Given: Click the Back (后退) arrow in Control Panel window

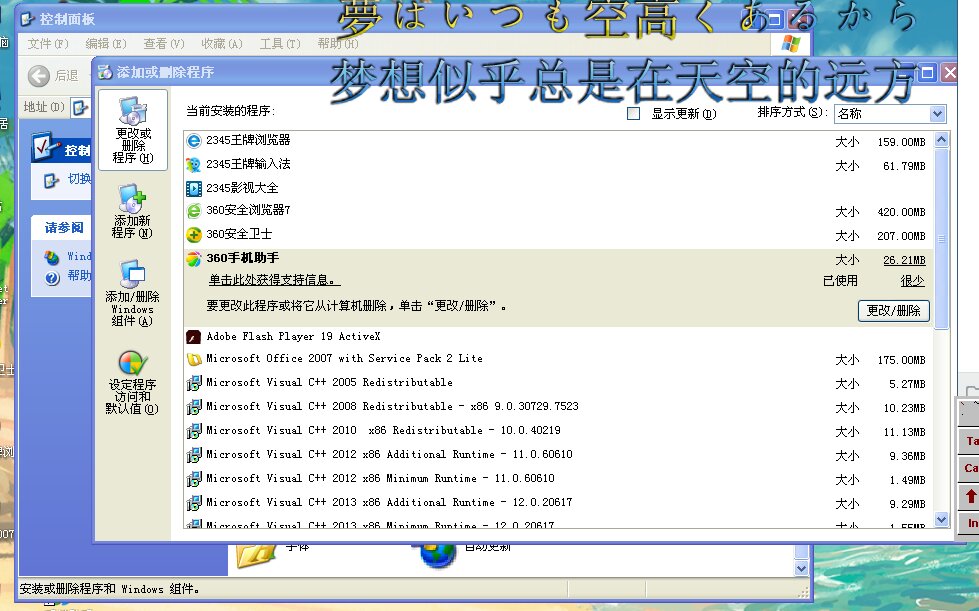Looking at the screenshot, I should pos(39,76).
